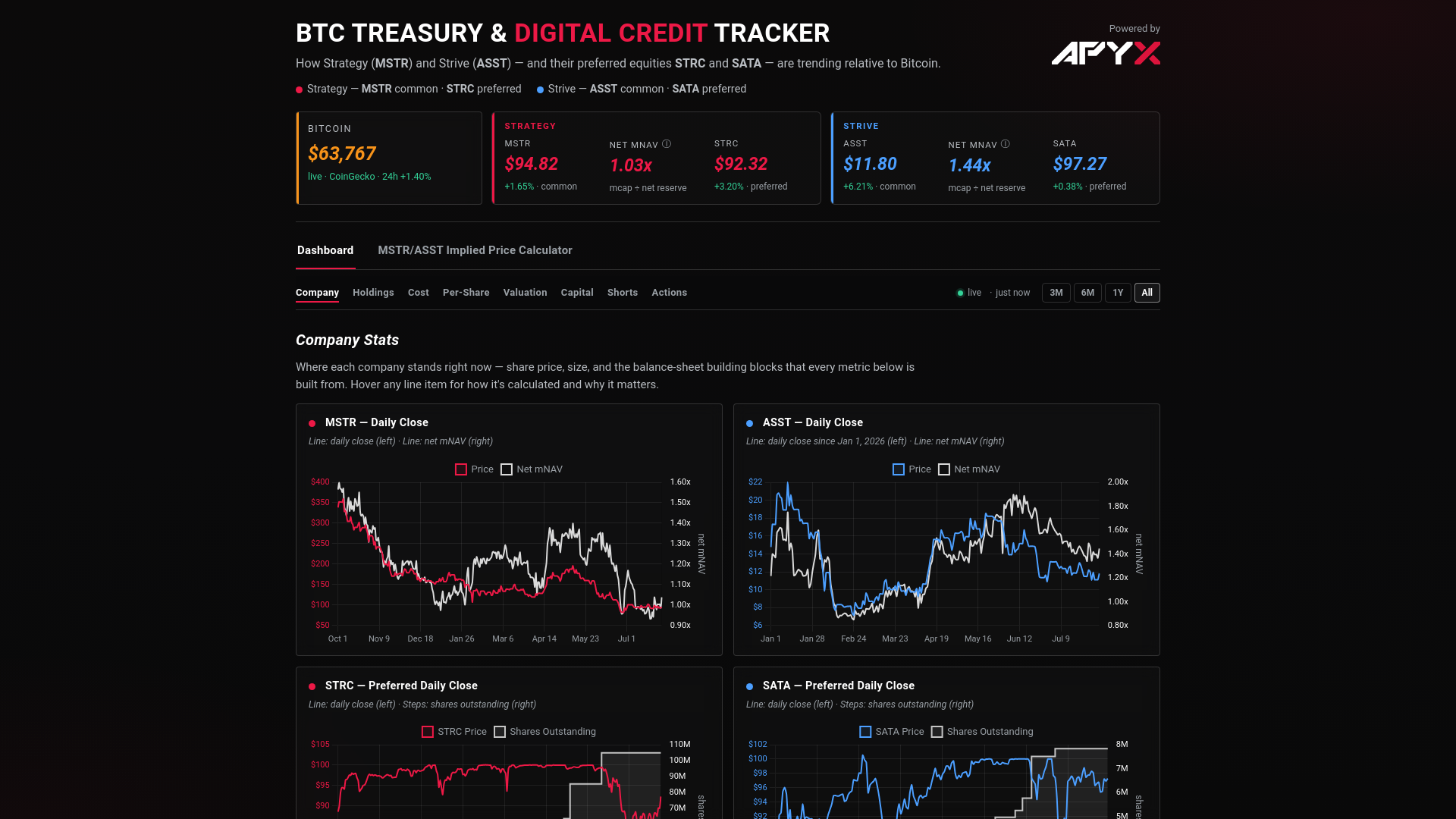
Task: Click ASST price $11.80
Action: pos(870,164)
